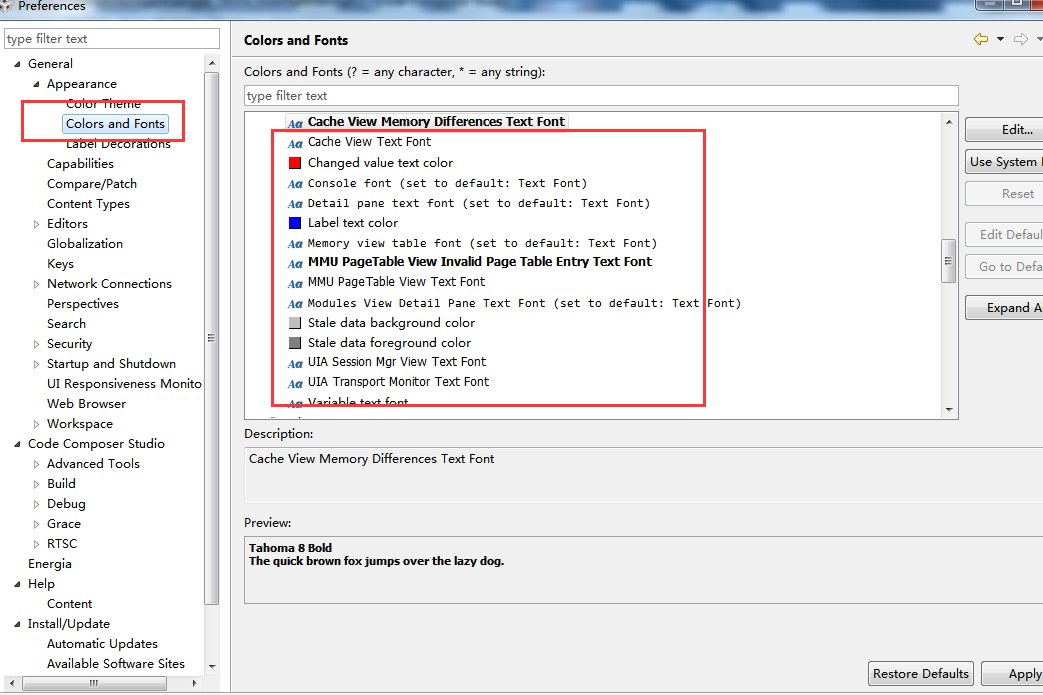The image size is (1043, 695).
Task: Select Energia in the tree
Action: pos(50,563)
